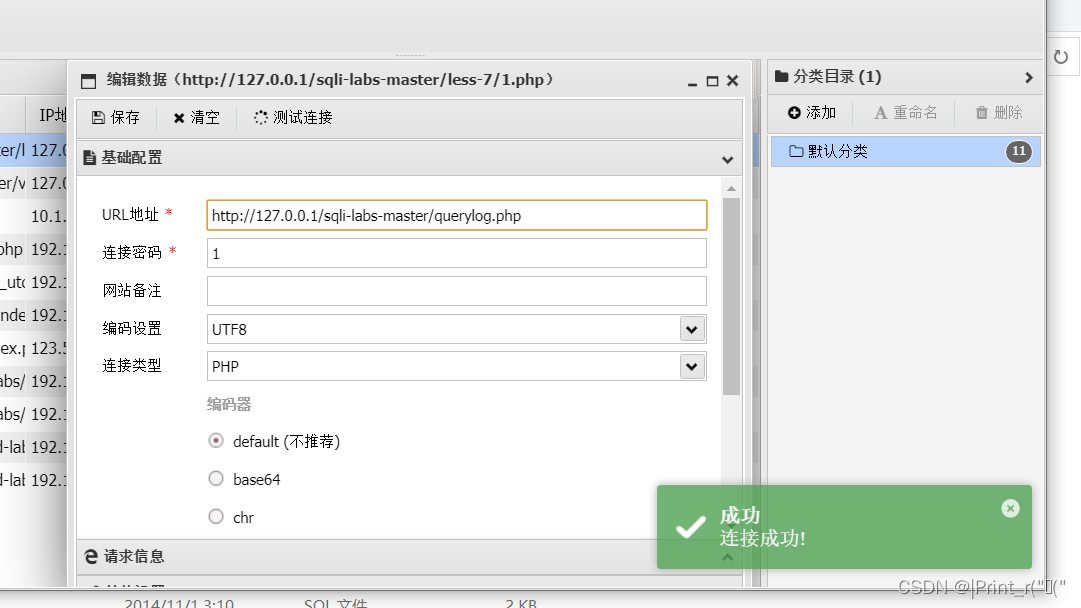Click the 基础配置 document icon
The image size is (1081, 608).
91,156
